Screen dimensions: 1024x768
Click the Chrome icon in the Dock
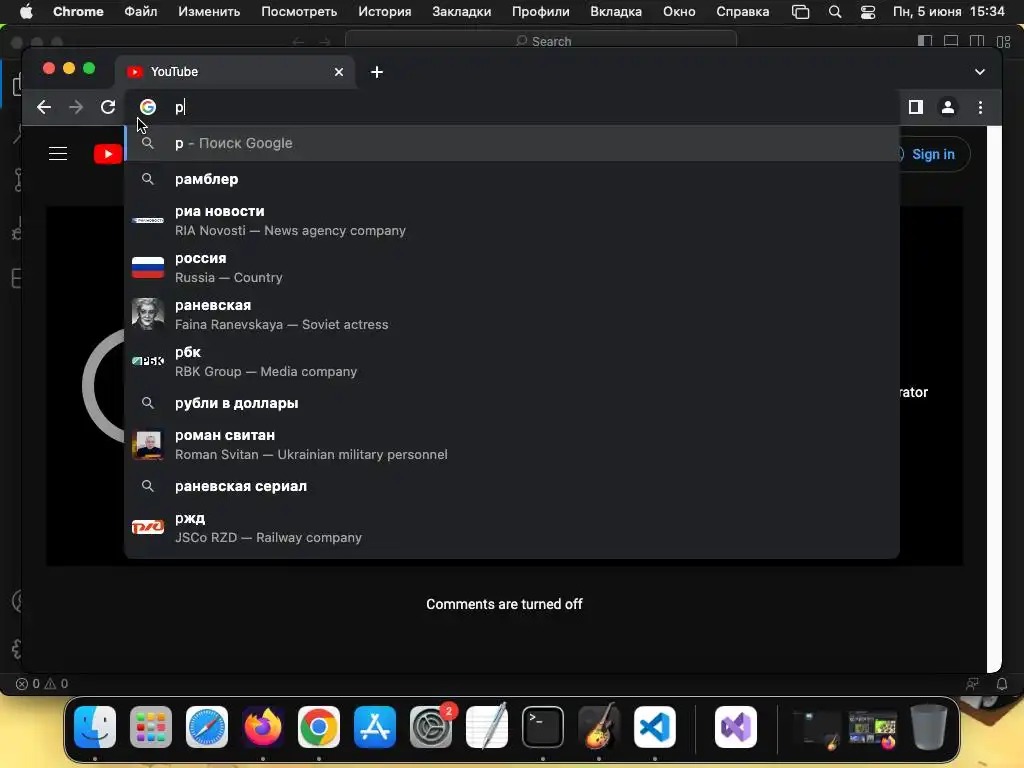click(x=319, y=727)
